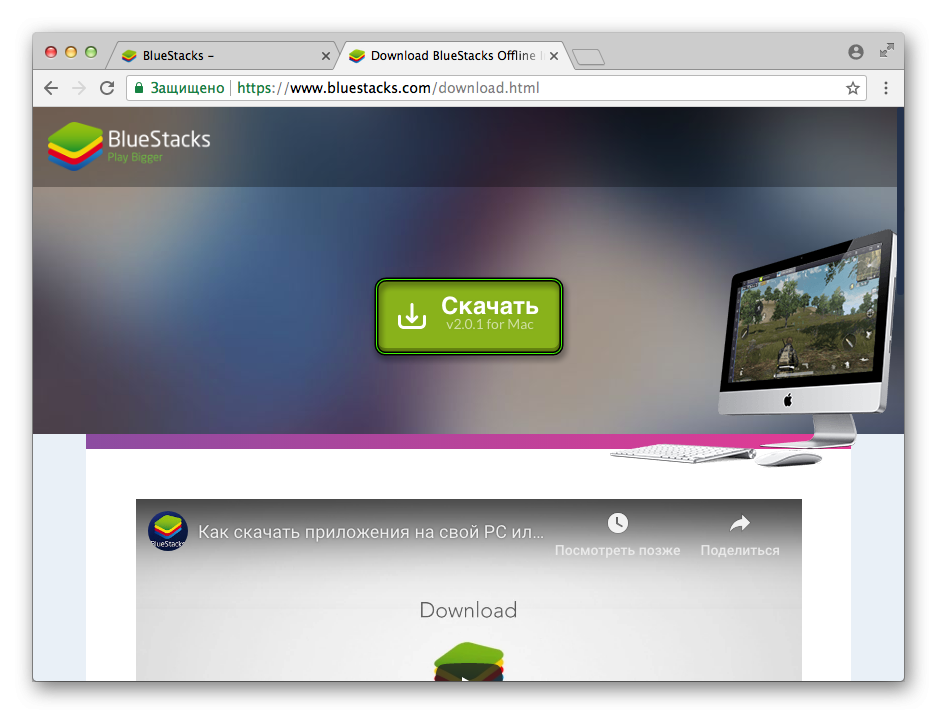Screen dimensions: 937x714
Task: Minimize the window with yellow button
Action: [71, 53]
